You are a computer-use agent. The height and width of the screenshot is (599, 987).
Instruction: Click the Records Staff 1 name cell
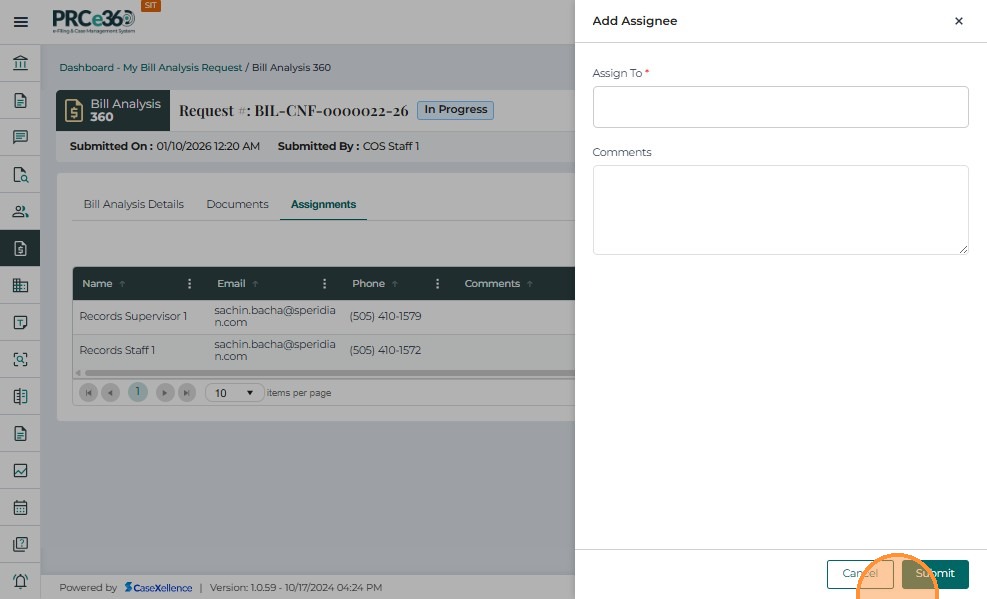click(117, 350)
